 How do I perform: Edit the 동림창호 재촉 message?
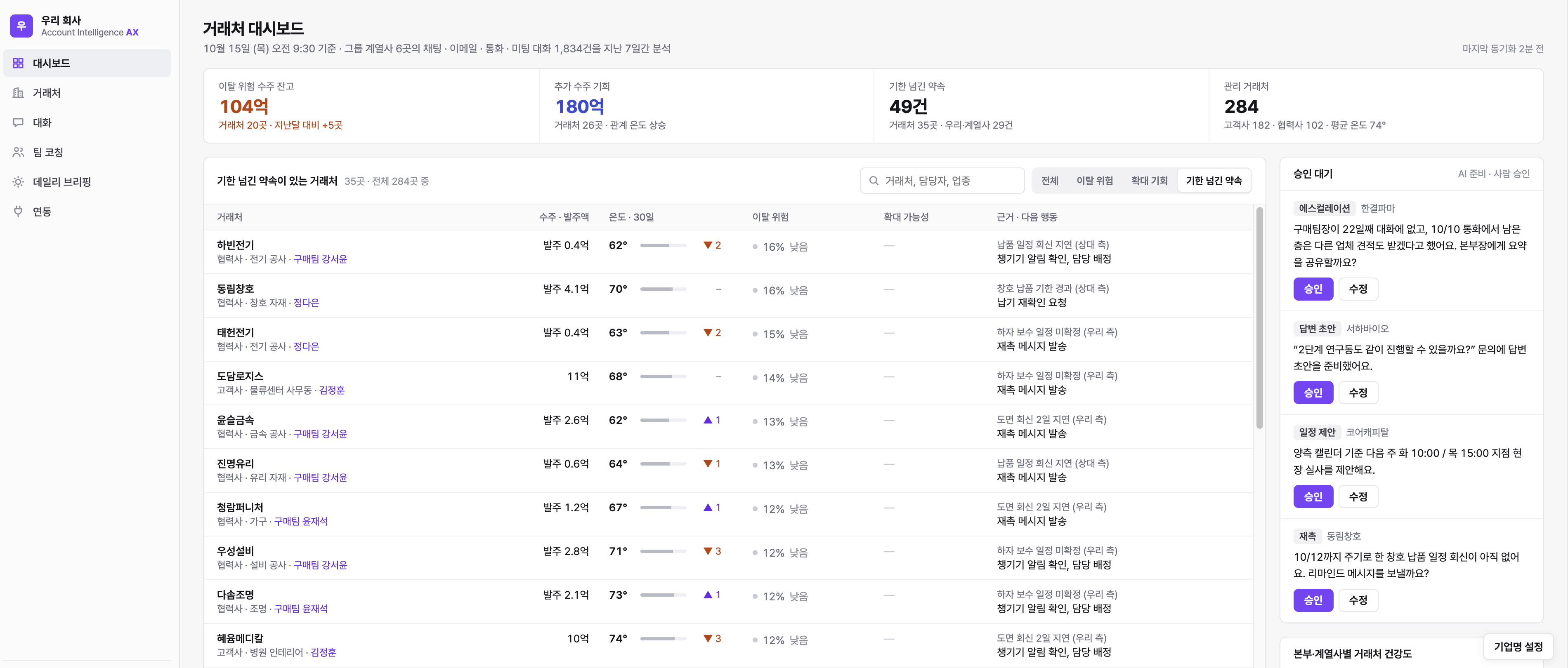1358,600
